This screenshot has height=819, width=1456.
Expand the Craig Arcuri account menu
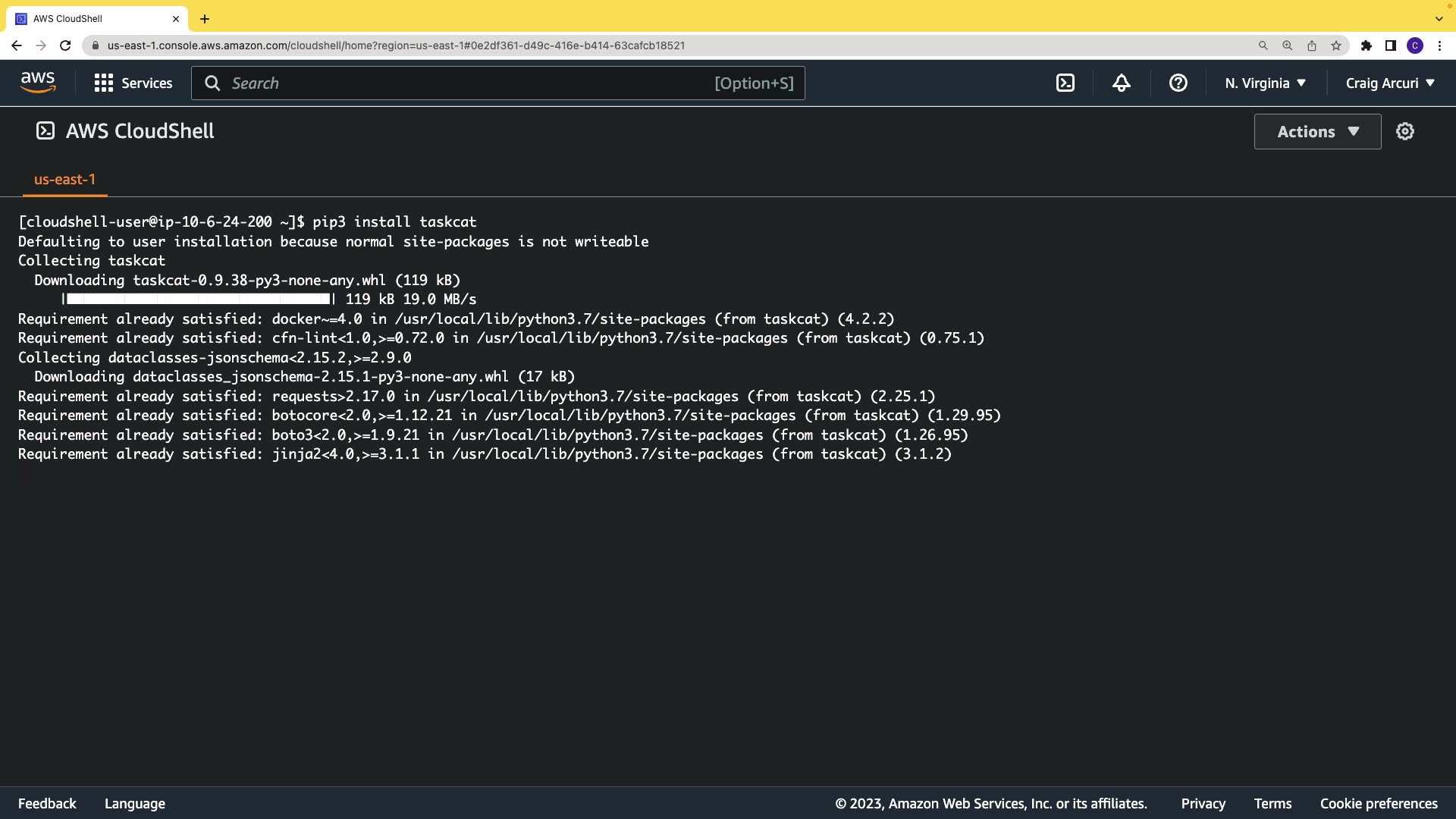(x=1390, y=83)
